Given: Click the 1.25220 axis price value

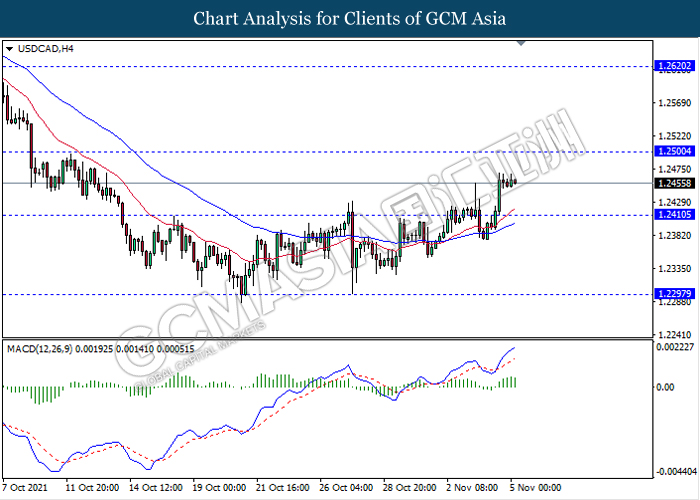Looking at the screenshot, I should click(675, 136).
